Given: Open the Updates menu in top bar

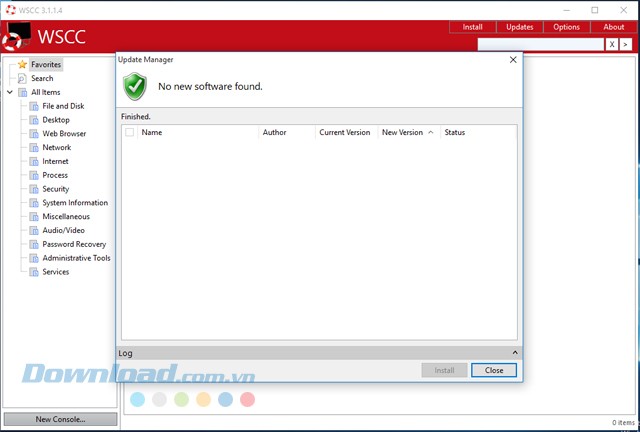Looking at the screenshot, I should pos(520,27).
